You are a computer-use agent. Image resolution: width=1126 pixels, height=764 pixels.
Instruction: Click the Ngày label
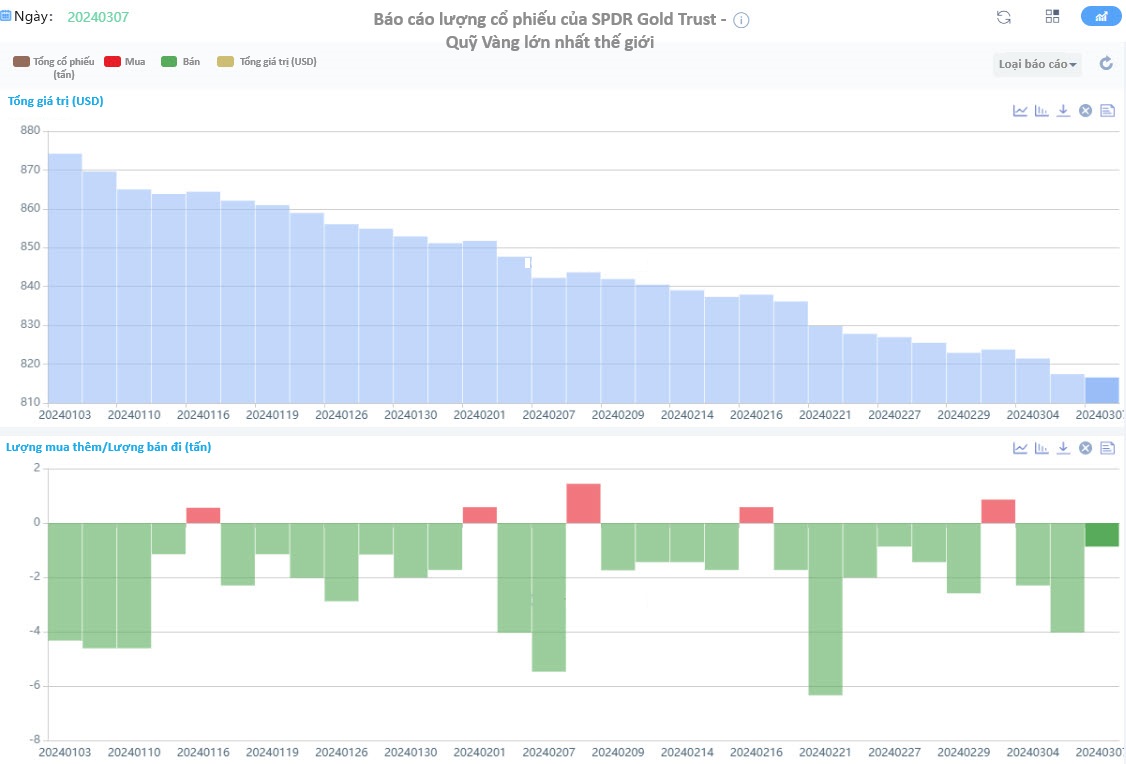coord(33,17)
